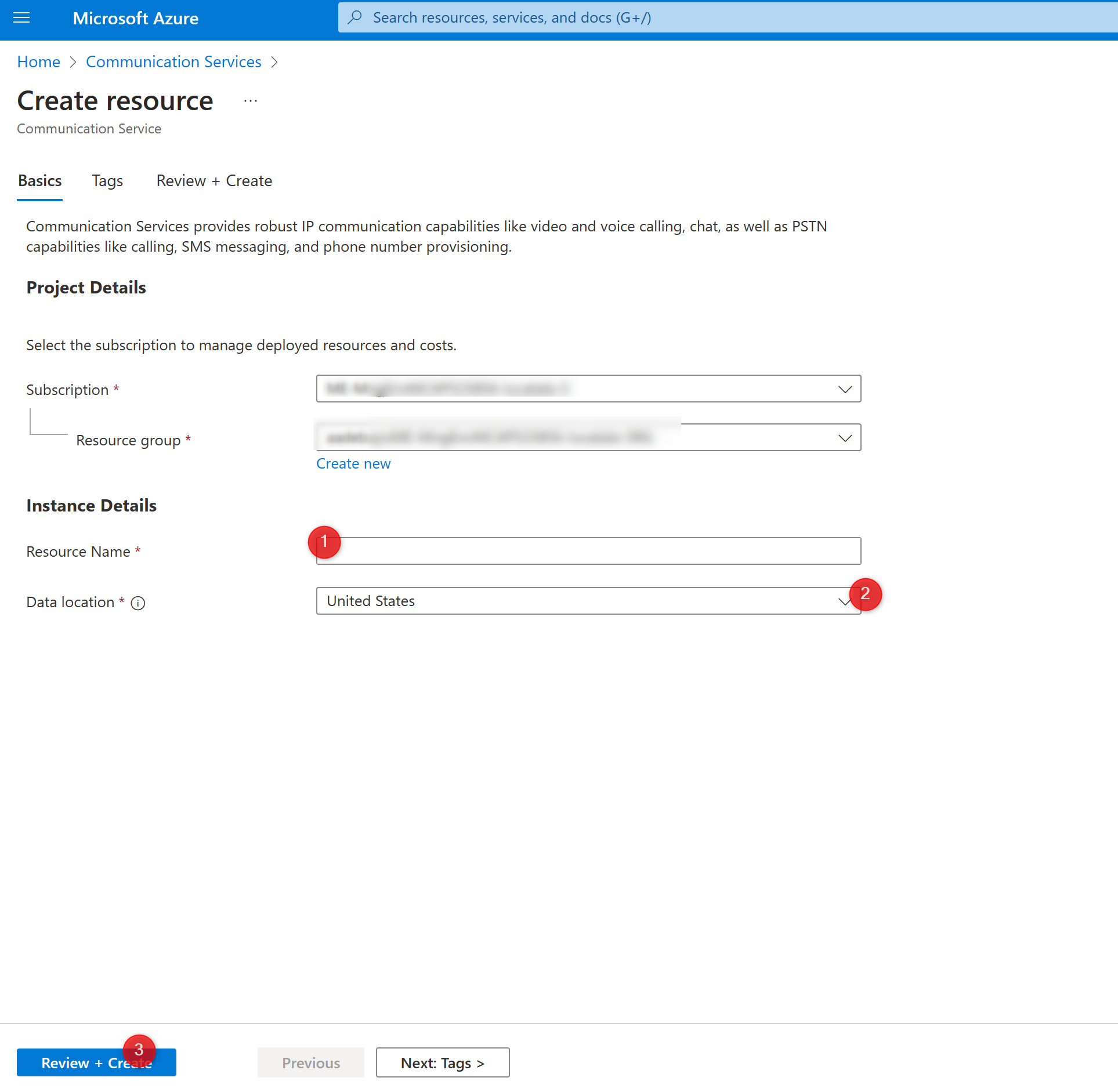Image resolution: width=1118 pixels, height=1092 pixels.
Task: Click the search magnifier icon
Action: [355, 17]
